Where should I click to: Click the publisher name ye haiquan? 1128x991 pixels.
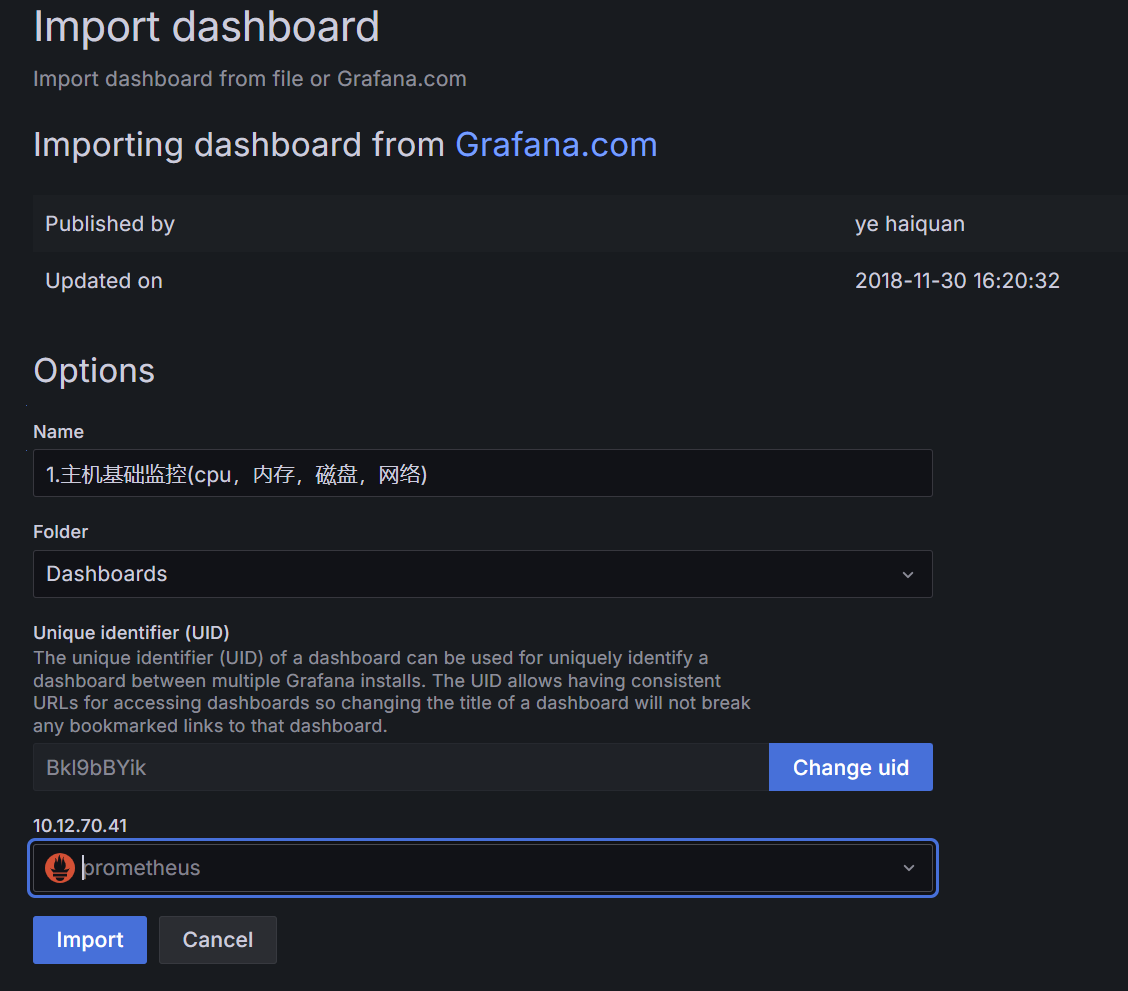point(909,224)
